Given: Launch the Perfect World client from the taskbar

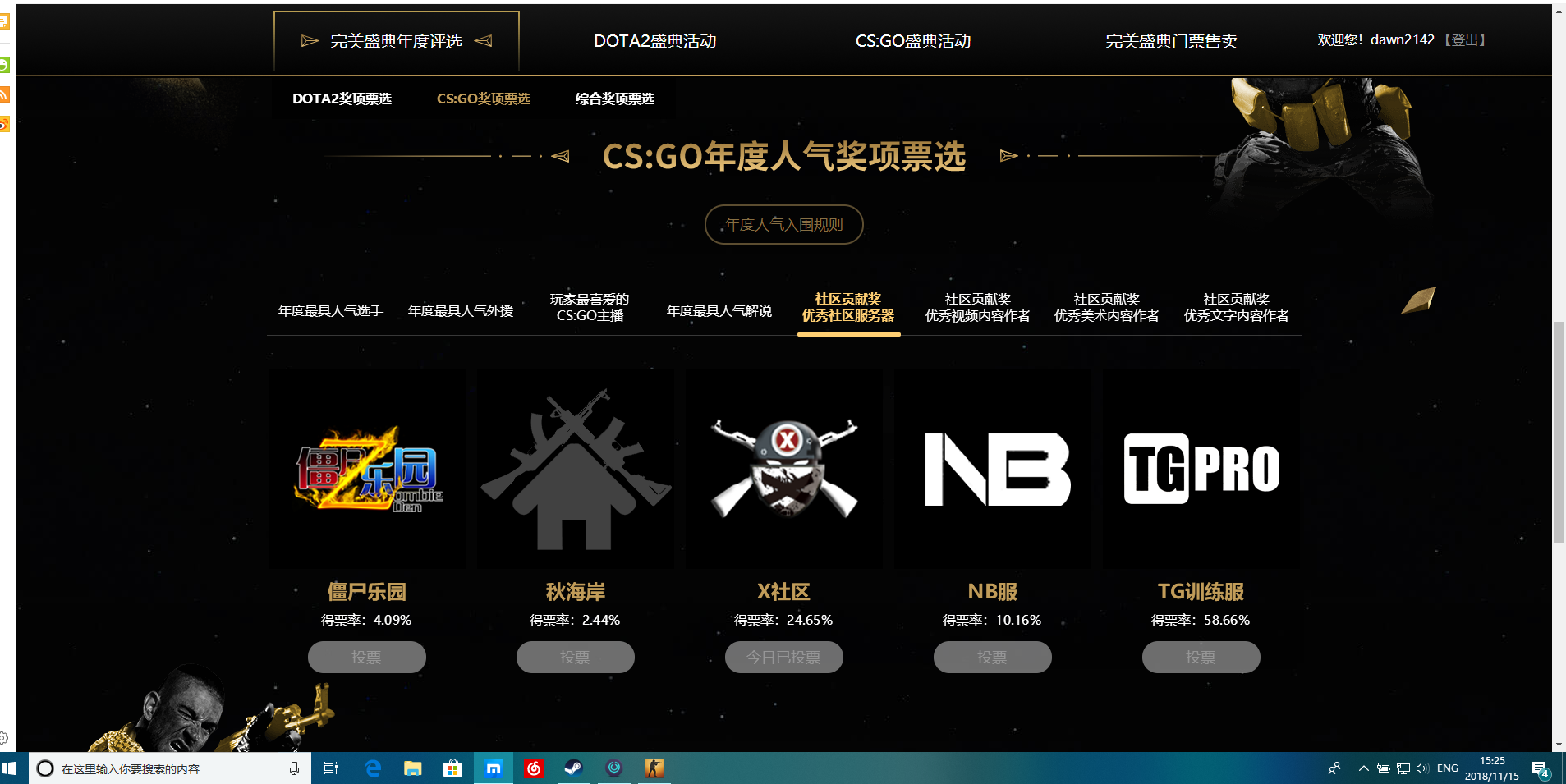Looking at the screenshot, I should (x=613, y=768).
